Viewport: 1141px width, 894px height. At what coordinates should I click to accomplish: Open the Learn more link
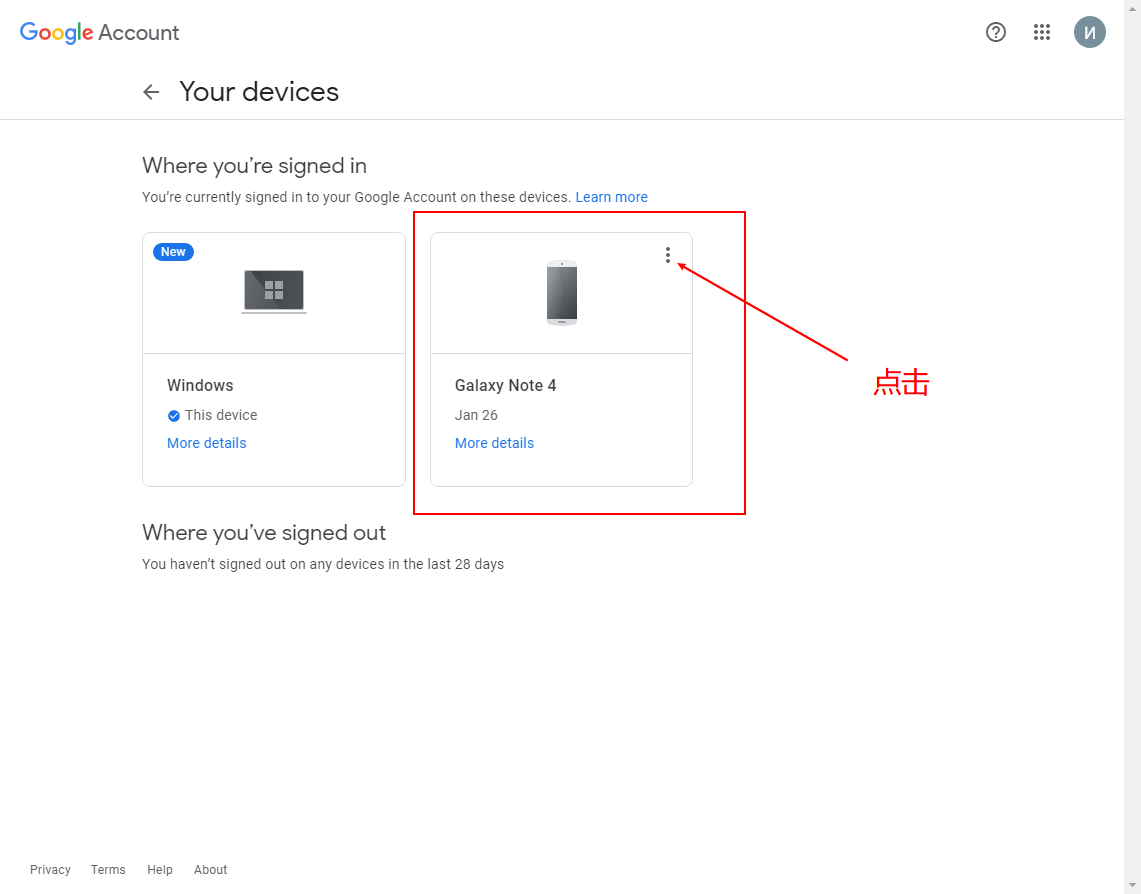[x=611, y=197]
